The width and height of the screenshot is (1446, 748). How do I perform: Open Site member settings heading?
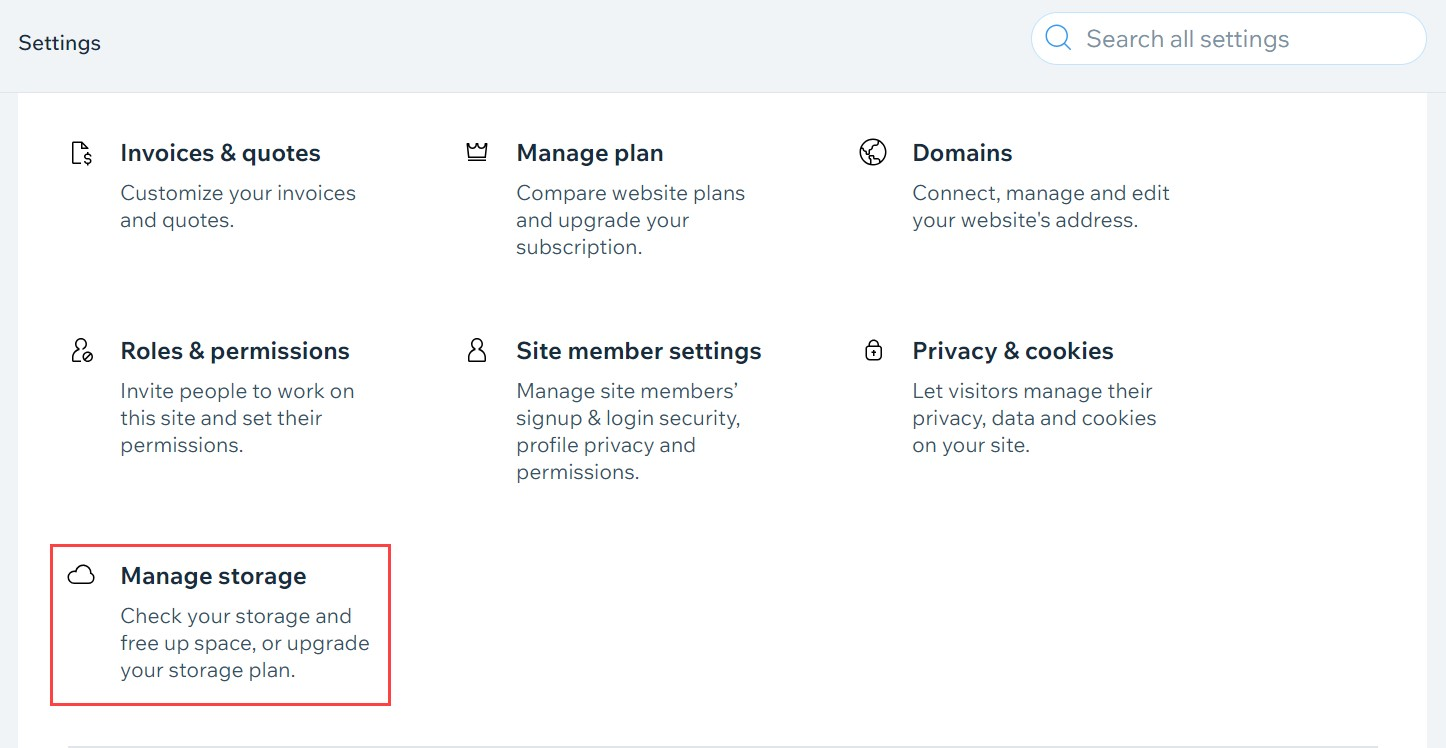639,351
